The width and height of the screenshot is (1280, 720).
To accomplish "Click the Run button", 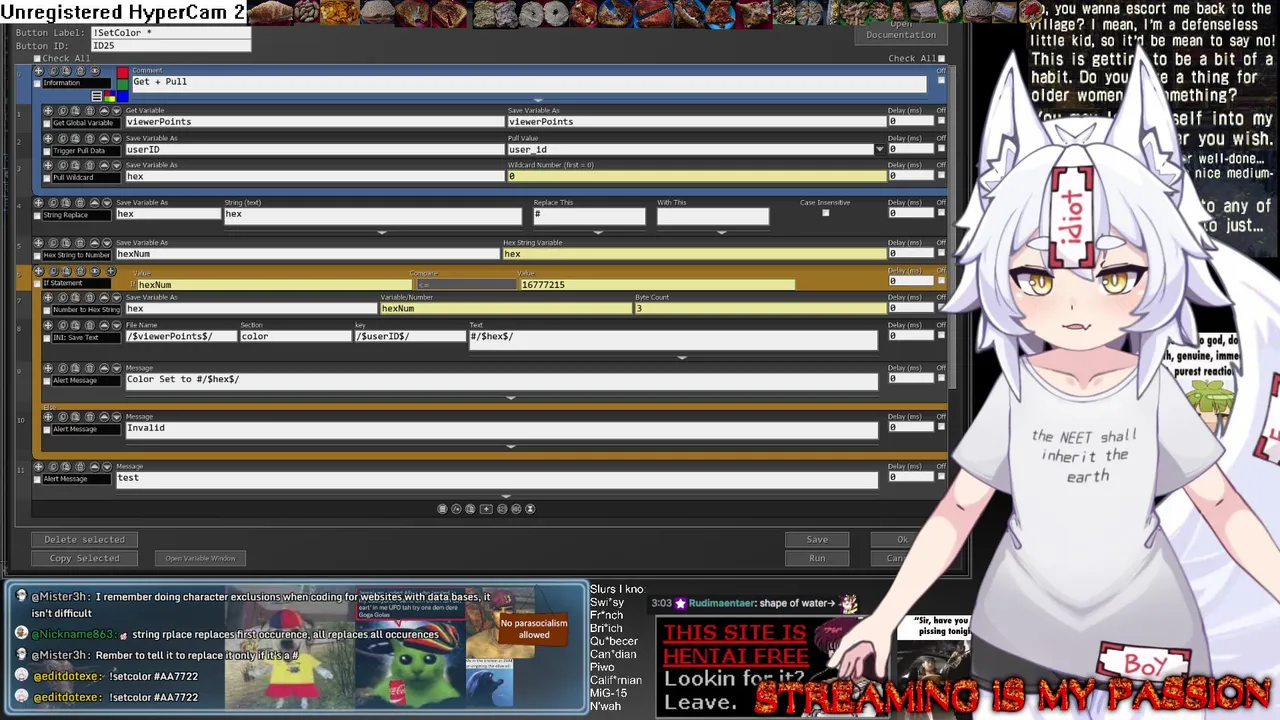I will 817,558.
